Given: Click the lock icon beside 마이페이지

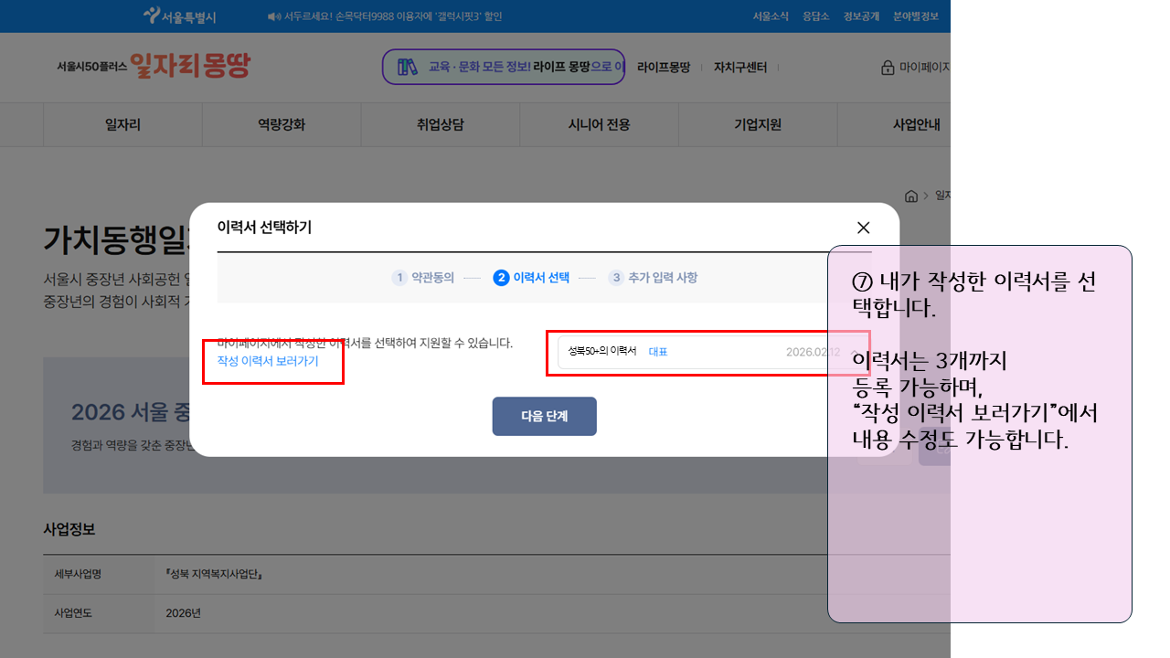Looking at the screenshot, I should [887, 68].
